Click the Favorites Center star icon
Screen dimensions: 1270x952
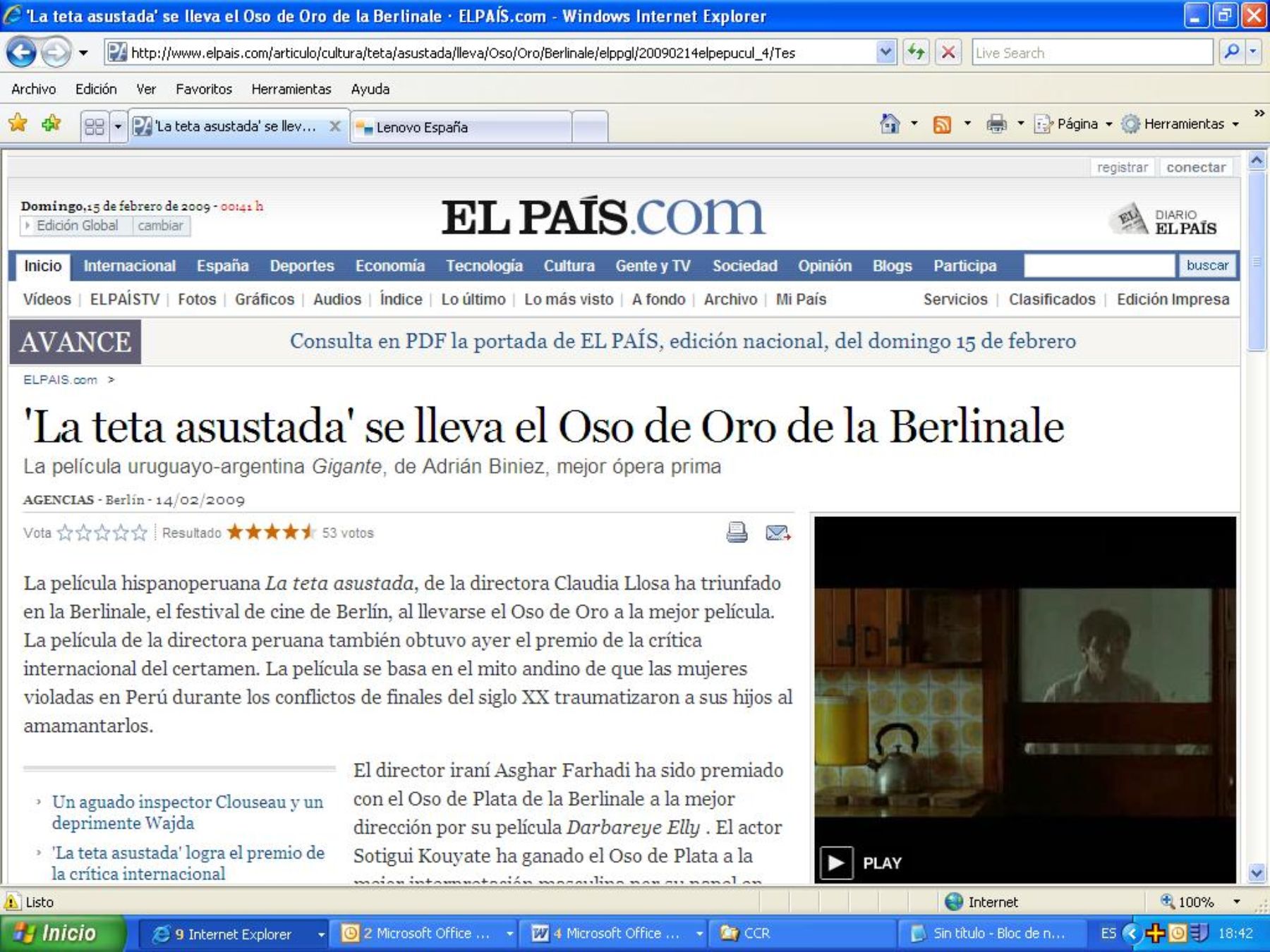pyautogui.click(x=18, y=124)
